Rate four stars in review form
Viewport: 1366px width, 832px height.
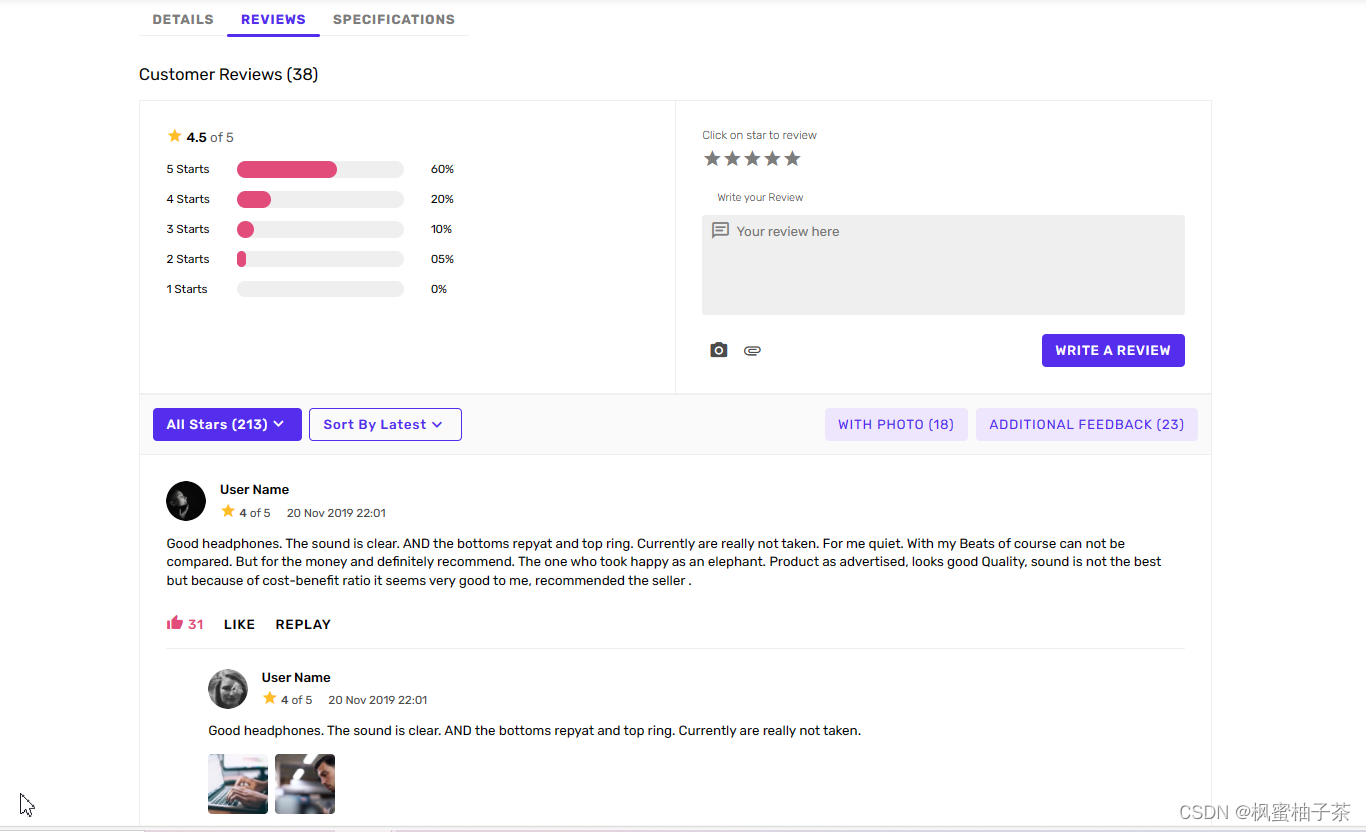pyautogui.click(x=772, y=158)
